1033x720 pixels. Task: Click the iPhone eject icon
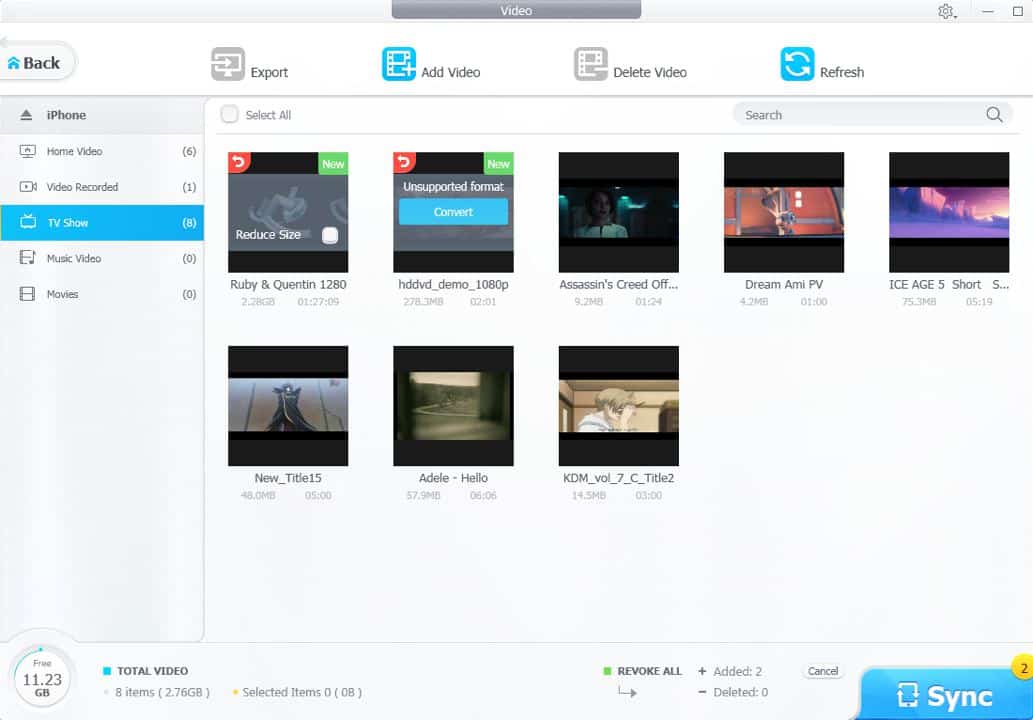(26, 115)
